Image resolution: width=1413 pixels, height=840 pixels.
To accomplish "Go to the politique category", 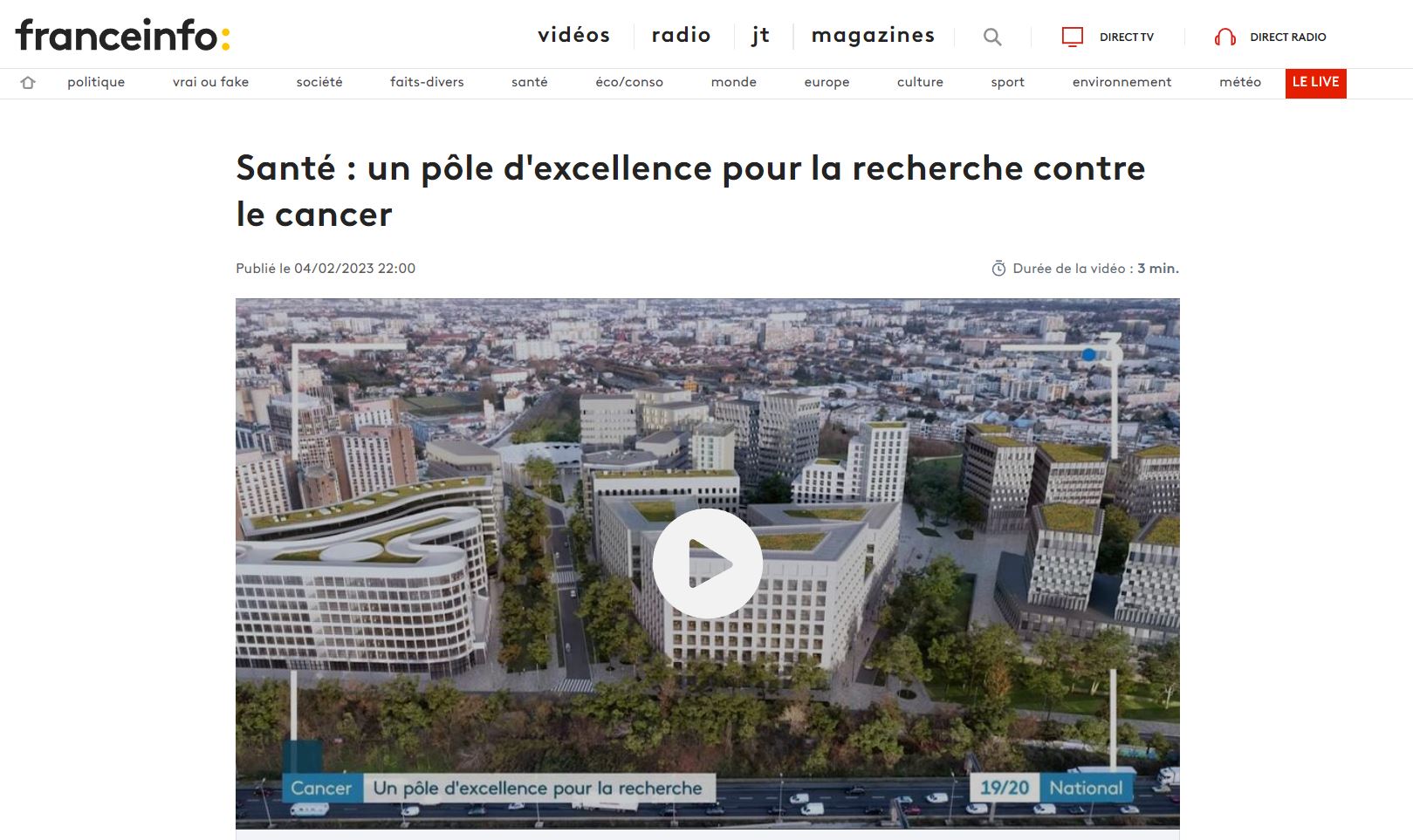I will tap(96, 82).
